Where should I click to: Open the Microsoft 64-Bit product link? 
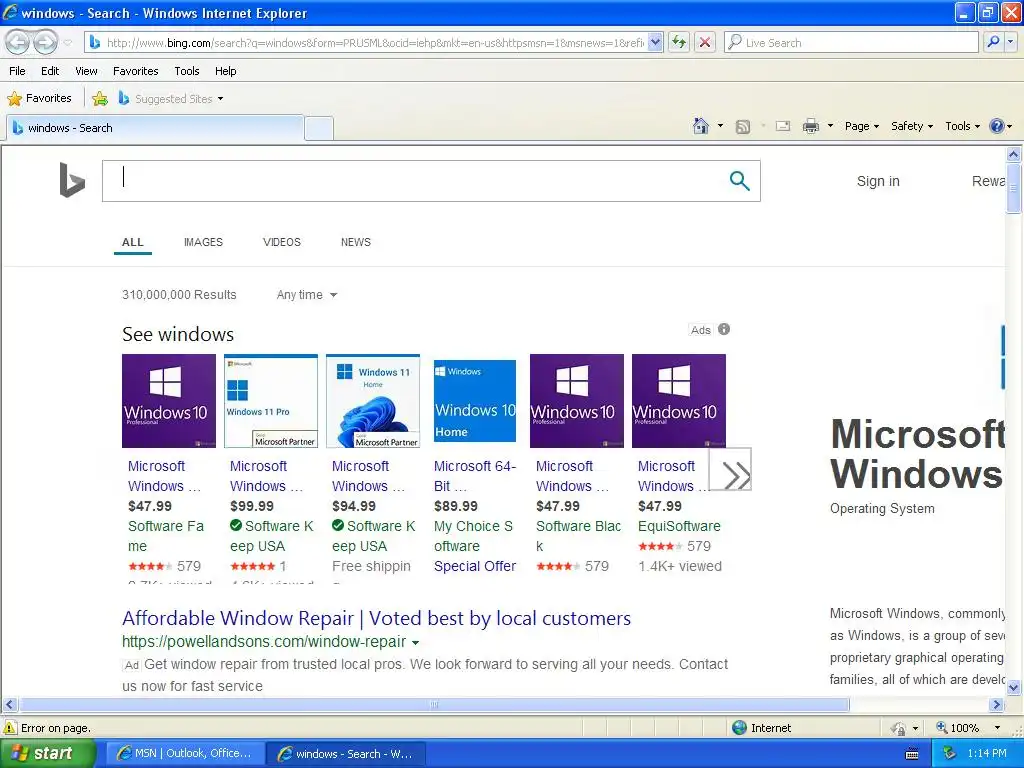point(475,475)
